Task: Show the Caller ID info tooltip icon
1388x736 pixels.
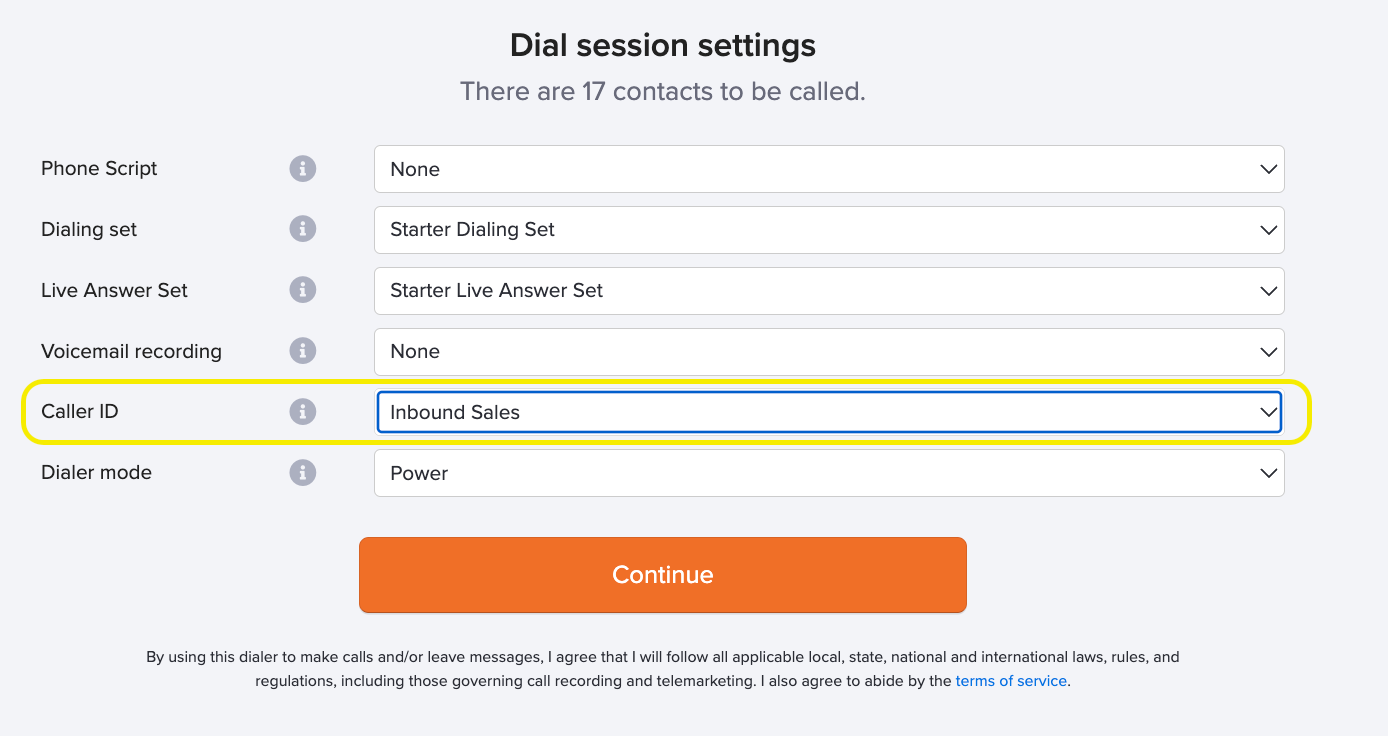Action: 303,411
